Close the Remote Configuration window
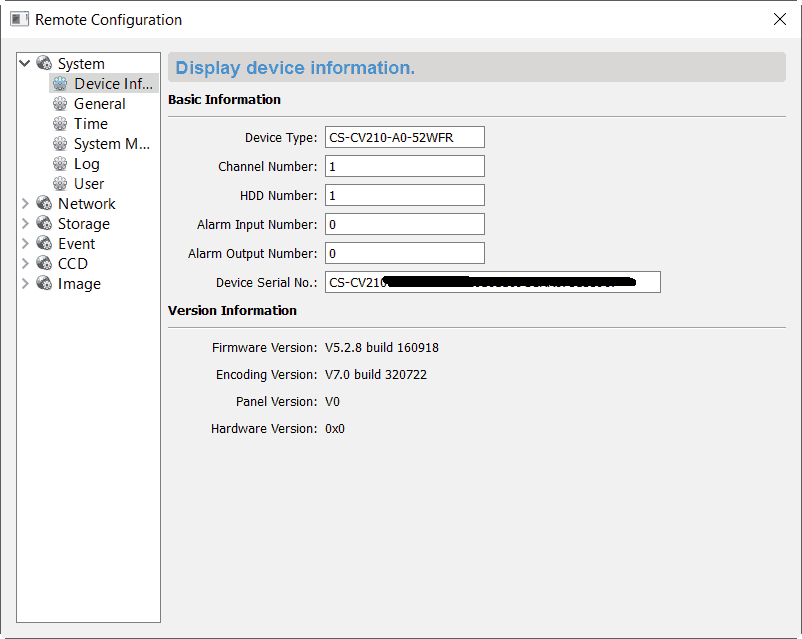 click(x=780, y=19)
